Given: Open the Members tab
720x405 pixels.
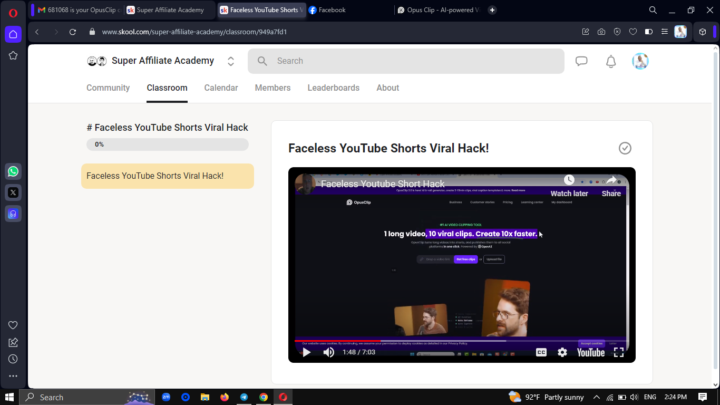Looking at the screenshot, I should (273, 88).
